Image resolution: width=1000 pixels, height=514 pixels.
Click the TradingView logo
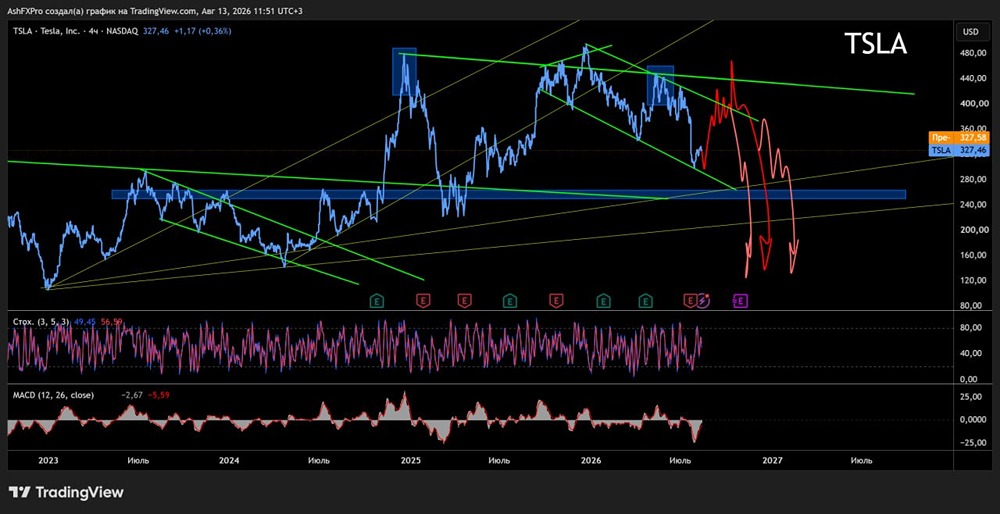pos(66,492)
